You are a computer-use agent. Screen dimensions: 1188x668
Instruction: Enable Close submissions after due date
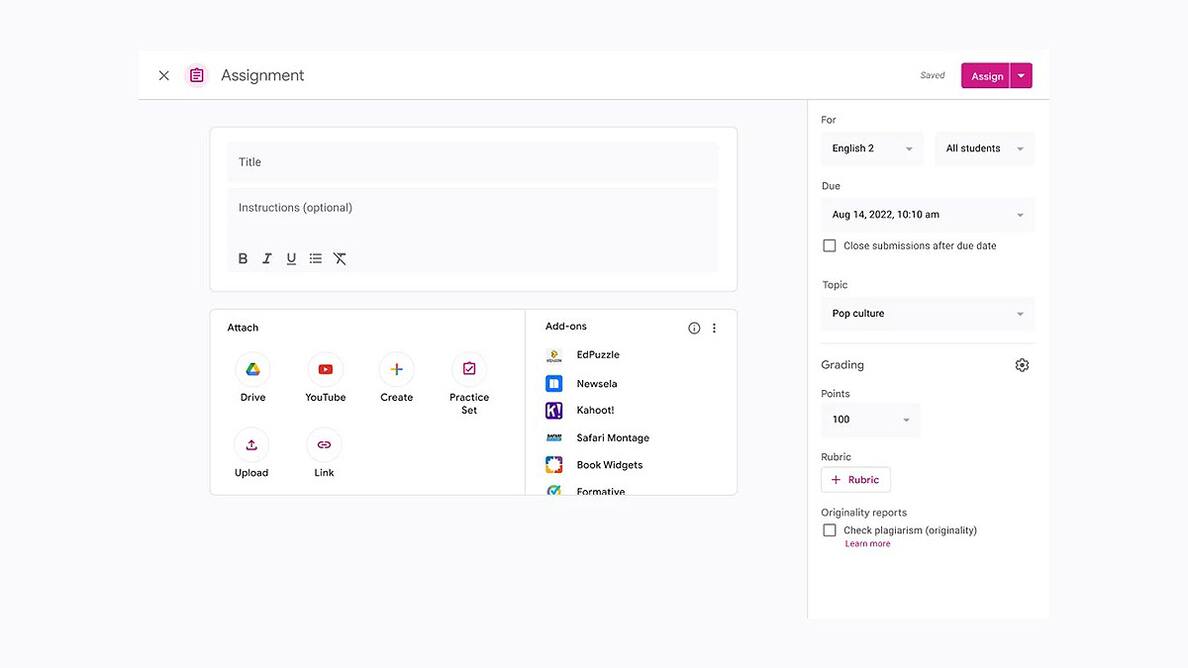(829, 246)
